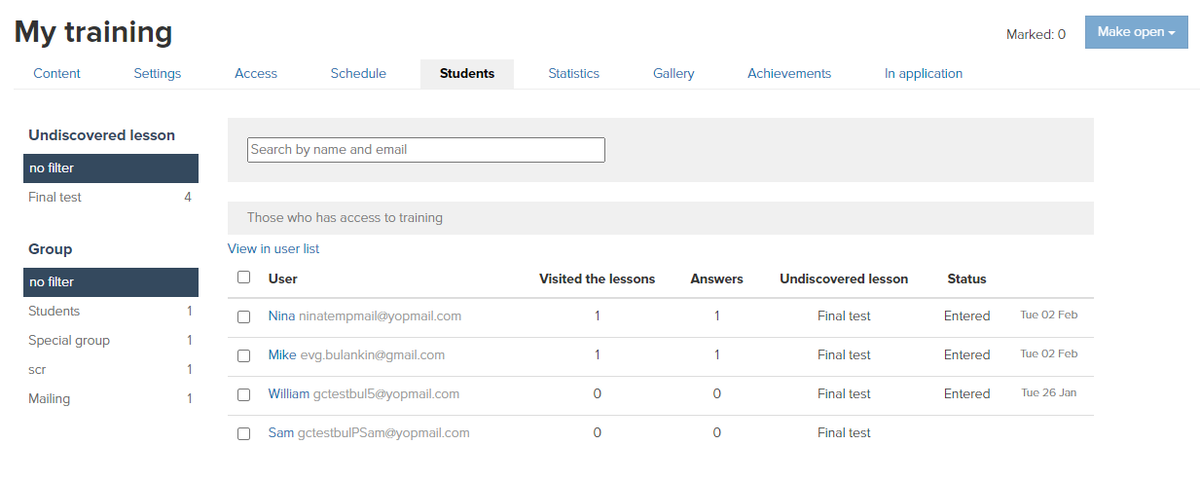Click the Search by name and email field

(x=426, y=150)
